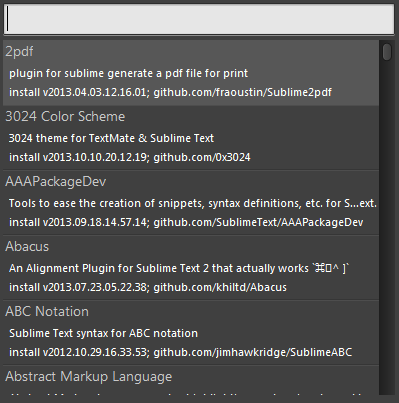Screen dimensions: 399x403
Task: Click the github.com/0x3024 install line
Action: click(x=130, y=157)
